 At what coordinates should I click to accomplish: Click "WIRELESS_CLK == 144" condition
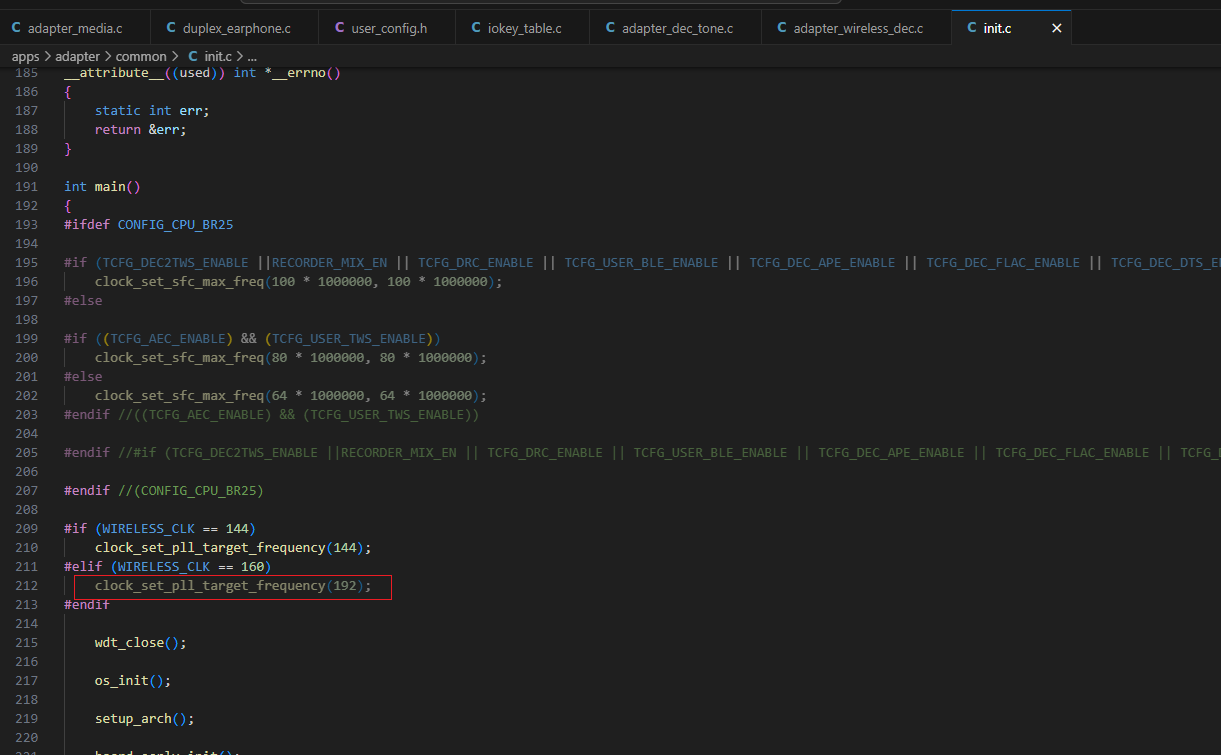pyautogui.click(x=176, y=528)
